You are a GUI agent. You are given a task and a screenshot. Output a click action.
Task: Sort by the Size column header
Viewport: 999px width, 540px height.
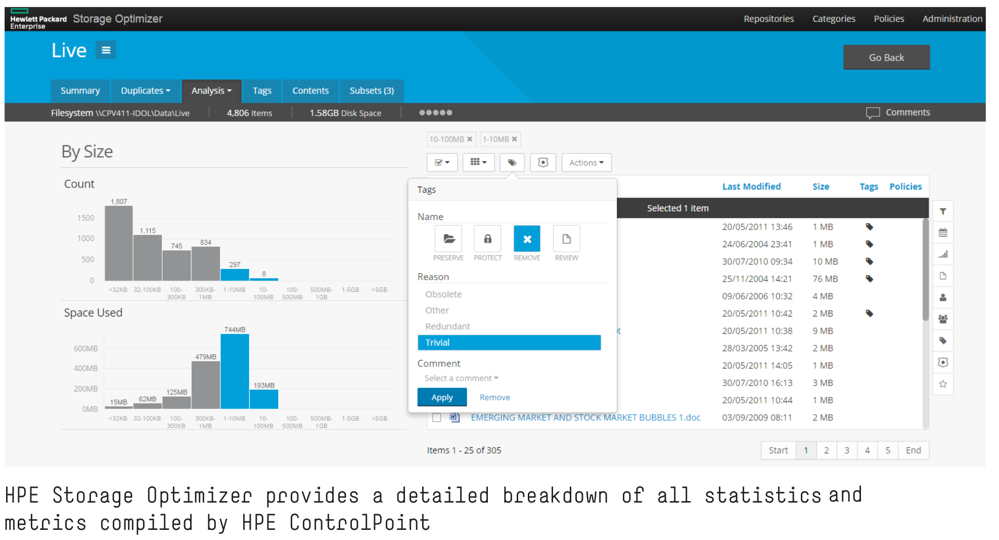click(821, 187)
